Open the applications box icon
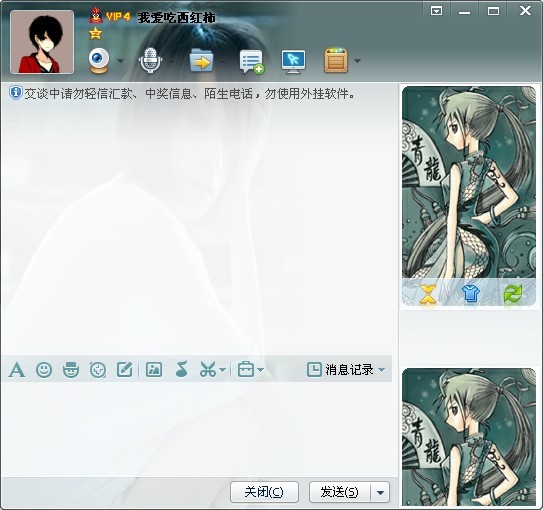Image resolution: width=543 pixels, height=510 pixels. pyautogui.click(x=336, y=61)
